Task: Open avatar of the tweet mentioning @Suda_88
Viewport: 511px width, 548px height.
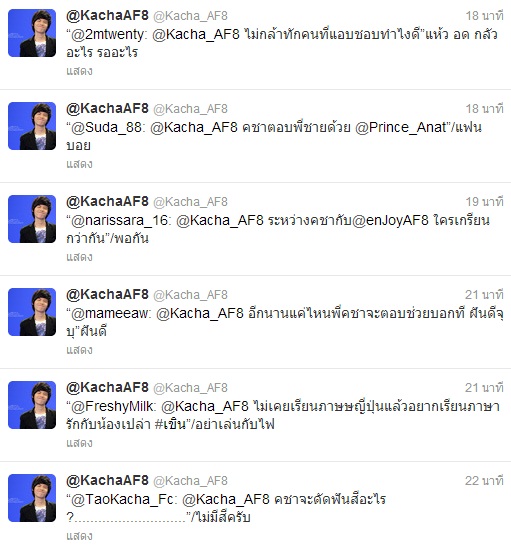Action: [x=32, y=126]
